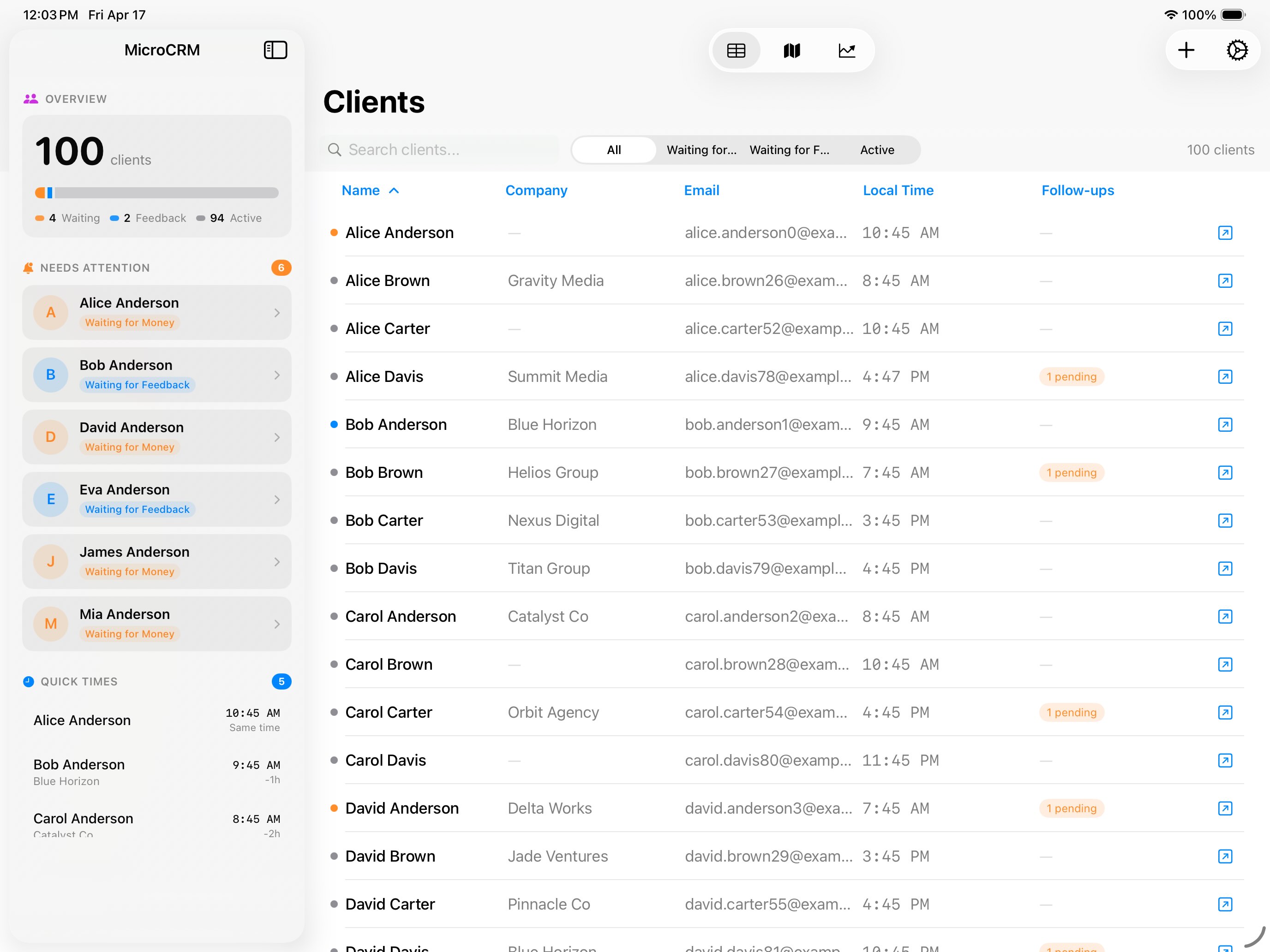The height and width of the screenshot is (952, 1270).
Task: Expand Eva Anderson attention card chevron
Action: [277, 499]
